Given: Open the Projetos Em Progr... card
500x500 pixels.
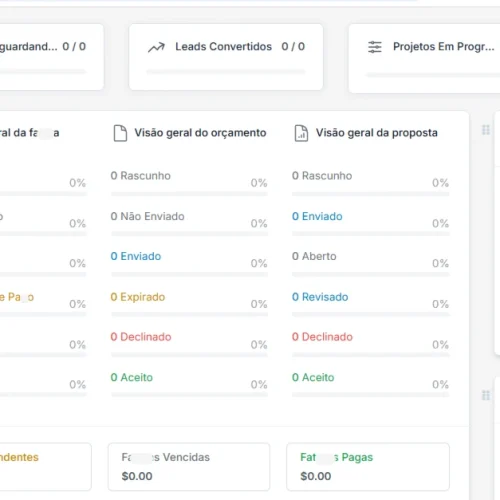Looking at the screenshot, I should (x=424, y=58).
